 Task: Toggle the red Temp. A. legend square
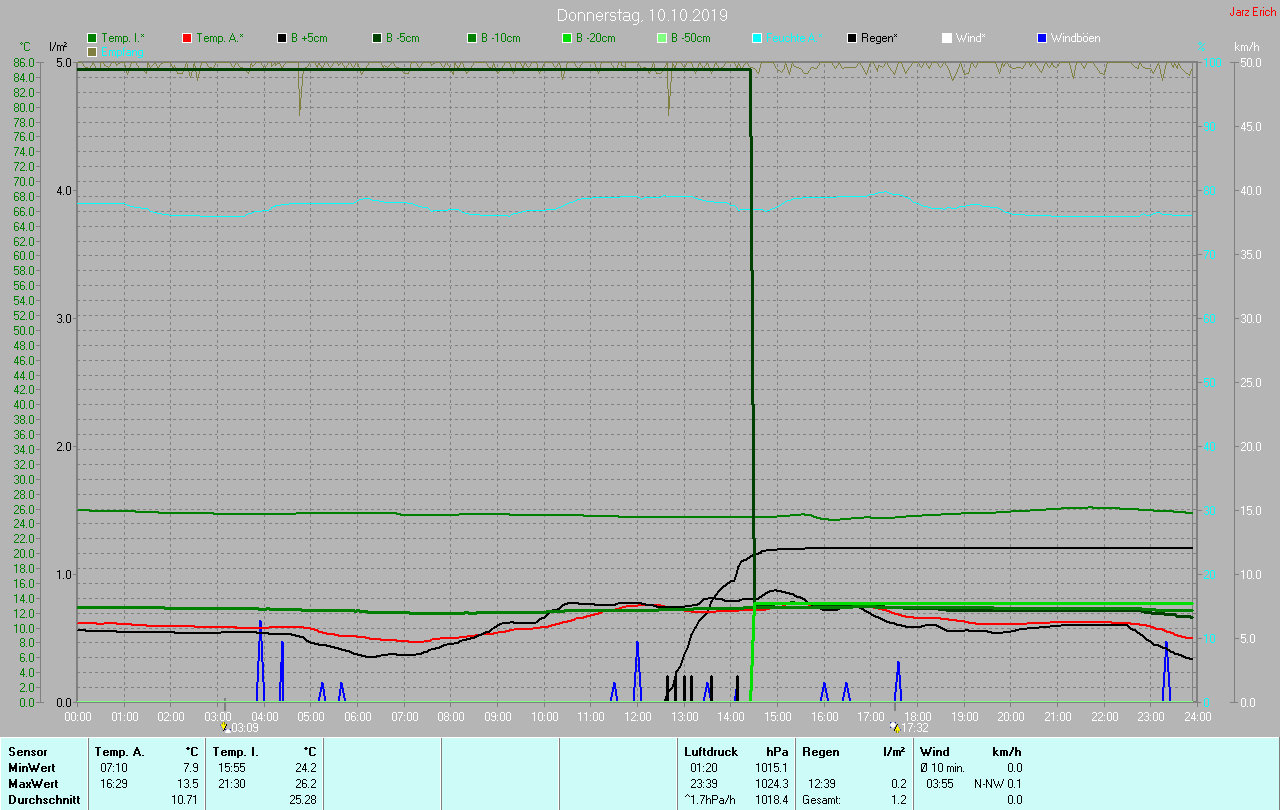(187, 38)
